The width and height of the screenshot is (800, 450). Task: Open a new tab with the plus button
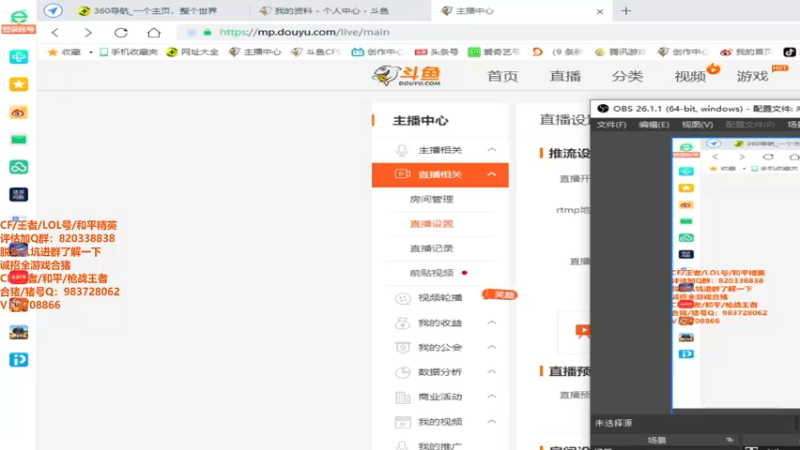tap(626, 11)
